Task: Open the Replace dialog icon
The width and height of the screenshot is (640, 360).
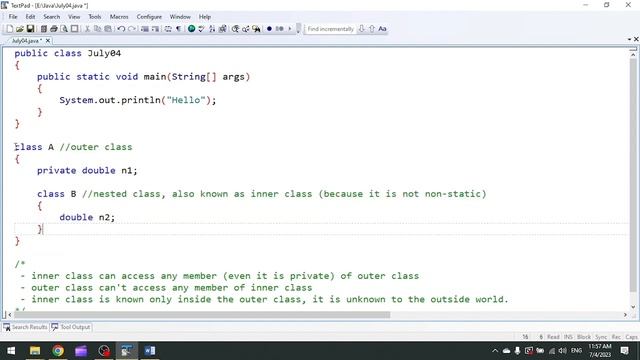Action: (246, 29)
